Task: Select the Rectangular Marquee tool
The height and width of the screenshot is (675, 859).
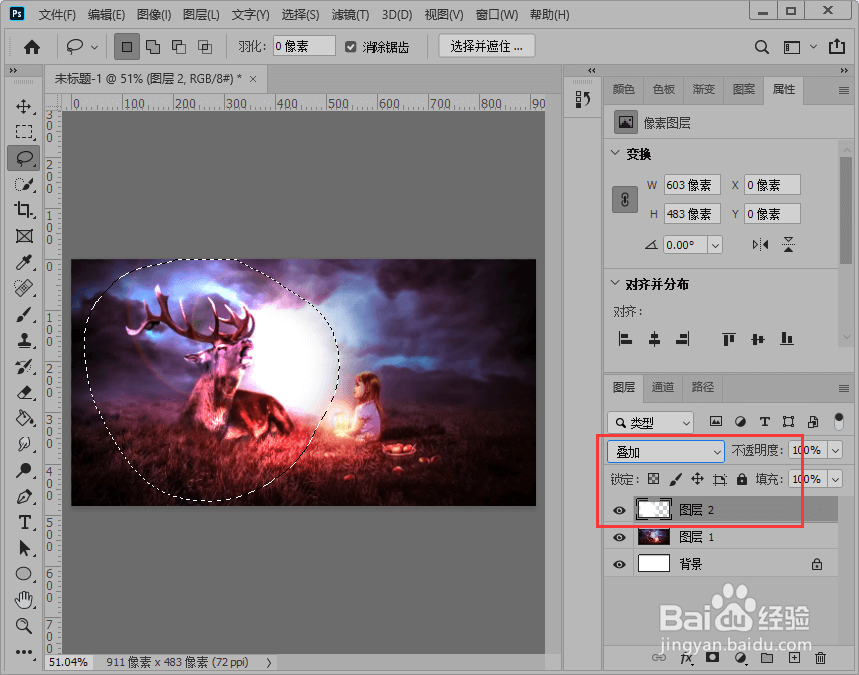Action: click(x=24, y=132)
